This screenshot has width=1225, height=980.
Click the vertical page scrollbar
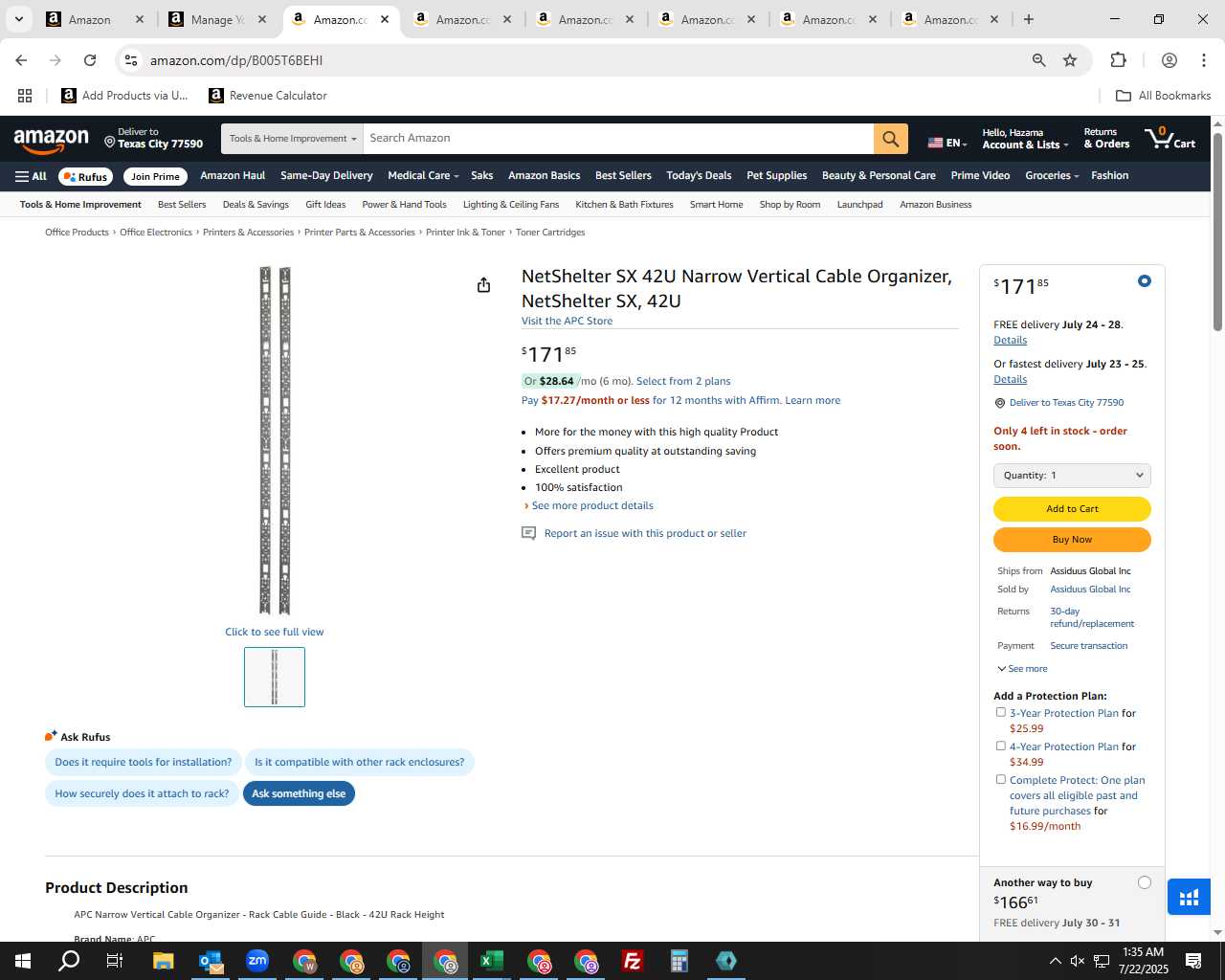(x=1217, y=233)
